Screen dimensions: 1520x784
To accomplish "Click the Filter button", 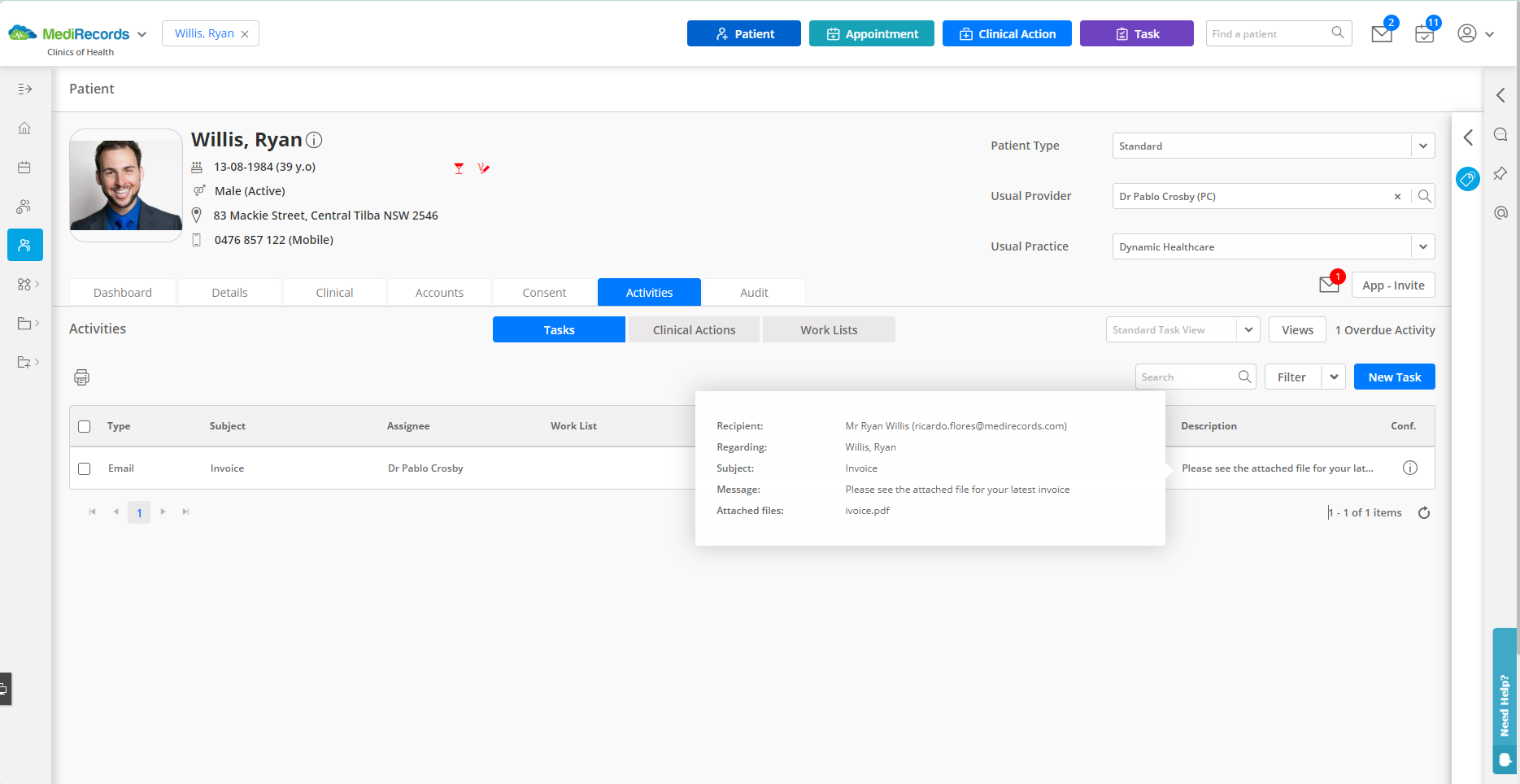I will (1292, 377).
